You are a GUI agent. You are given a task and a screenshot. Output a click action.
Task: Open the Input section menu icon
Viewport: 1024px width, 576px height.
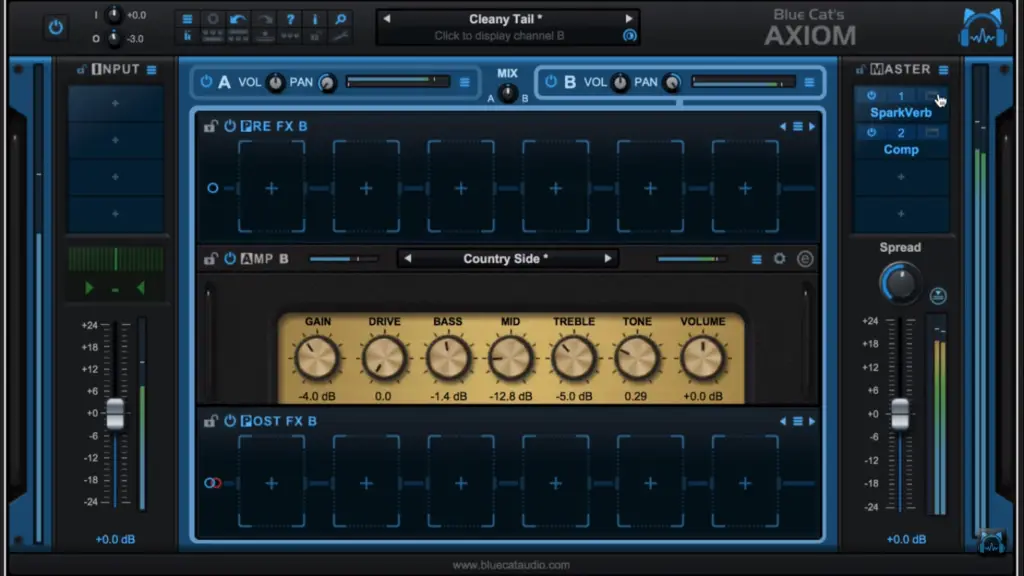(x=152, y=70)
